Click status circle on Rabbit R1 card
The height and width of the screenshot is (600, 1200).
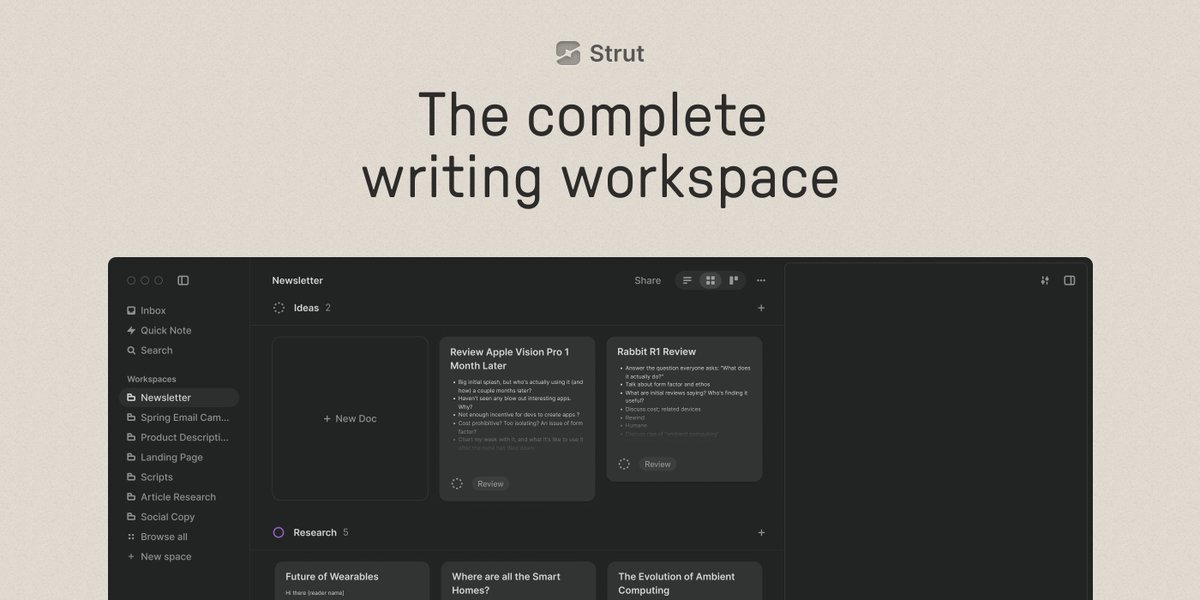624,464
